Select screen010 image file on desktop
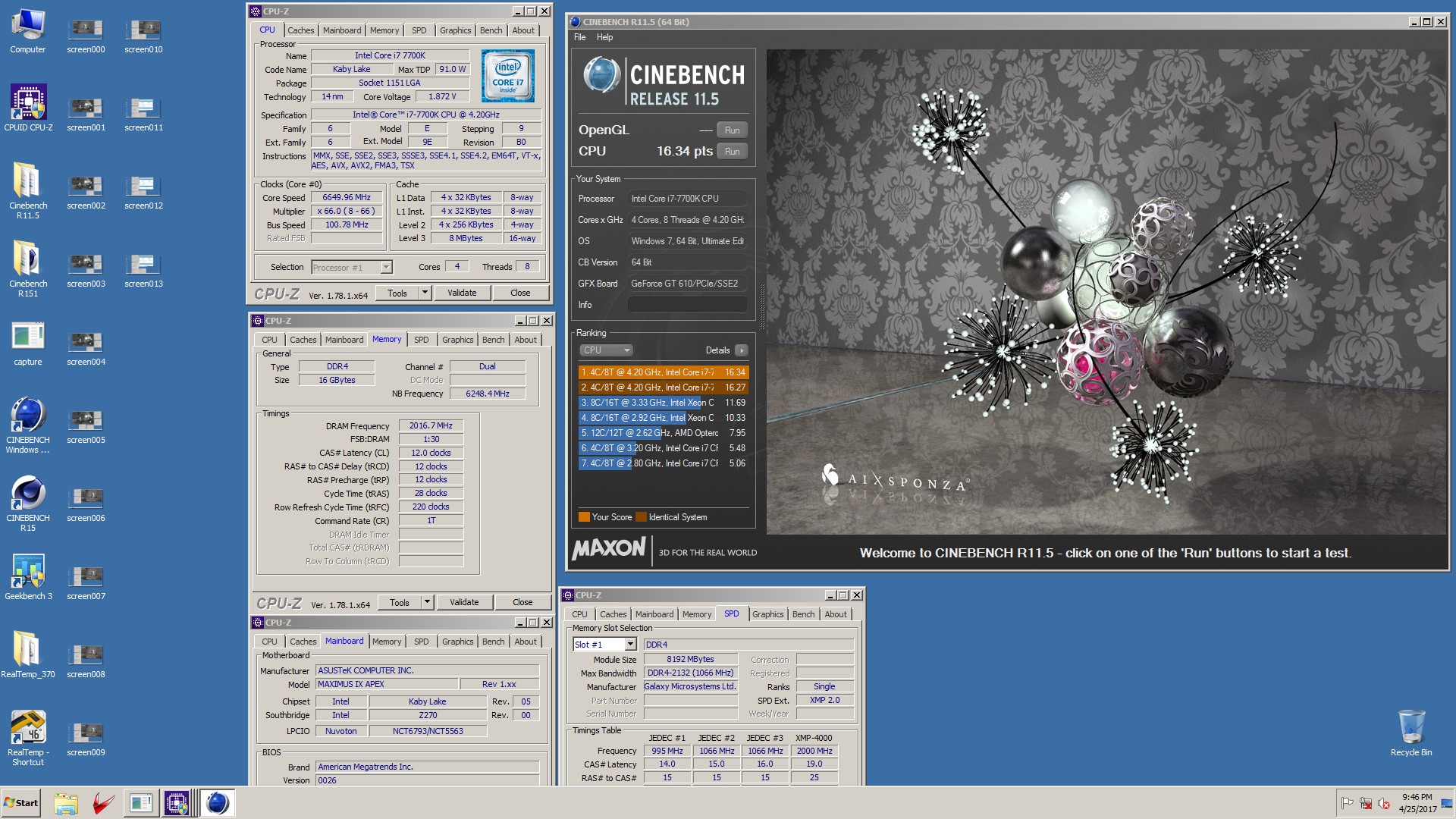The width and height of the screenshot is (1456, 819). [143, 36]
